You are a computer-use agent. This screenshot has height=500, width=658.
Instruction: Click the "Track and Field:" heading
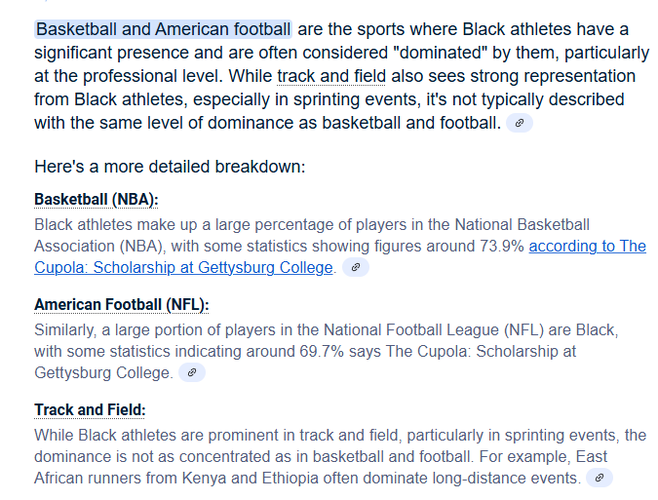[90, 410]
